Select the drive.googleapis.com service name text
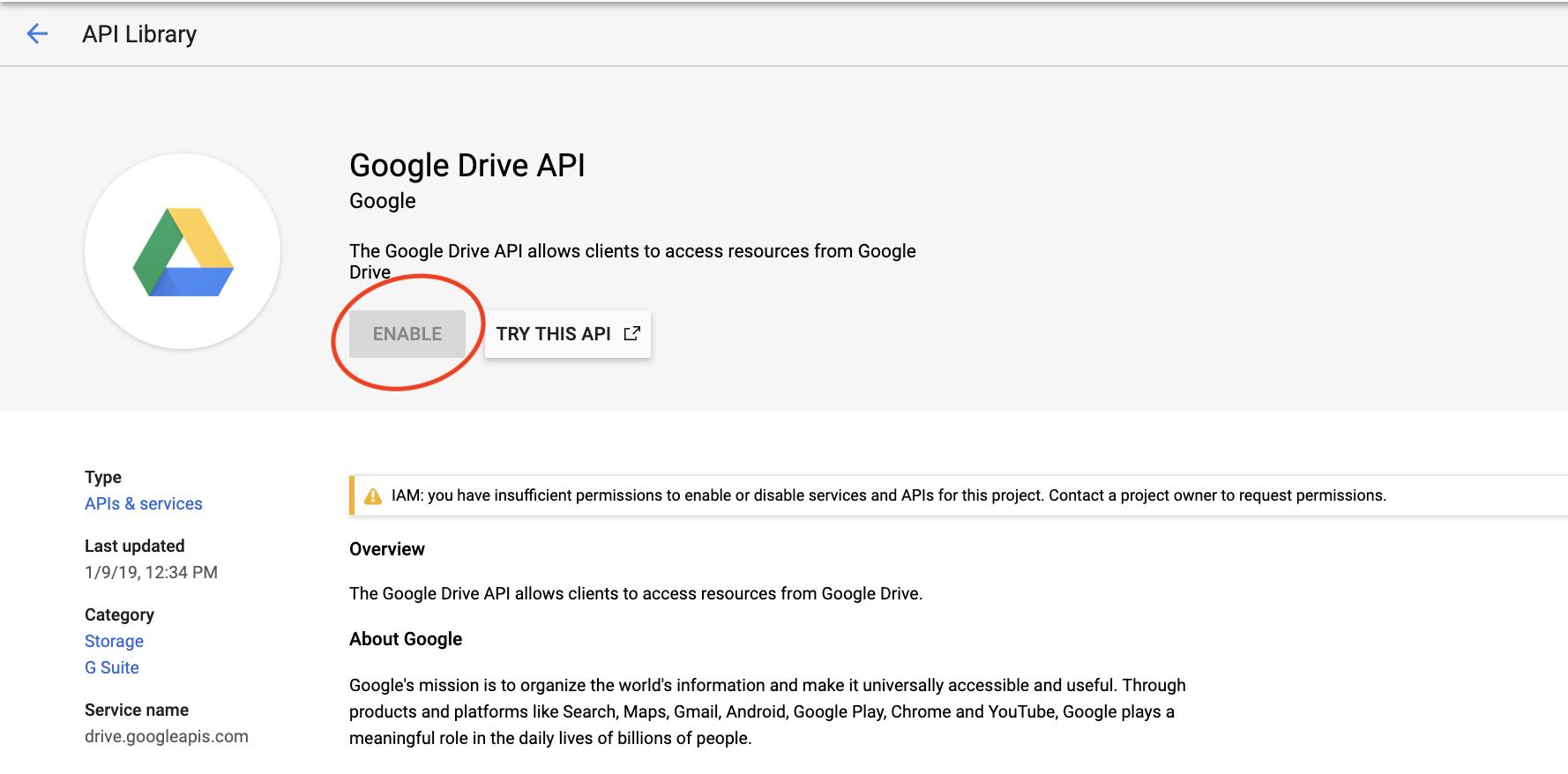The image size is (1568, 774). click(x=167, y=736)
